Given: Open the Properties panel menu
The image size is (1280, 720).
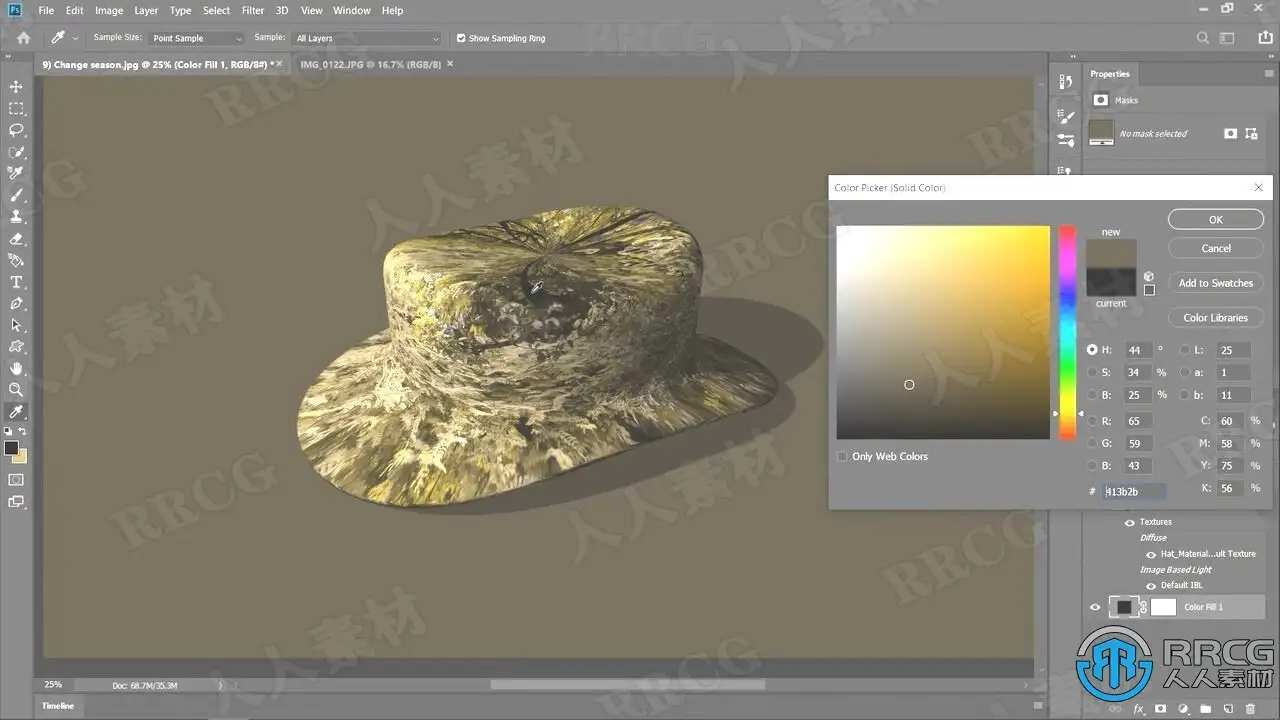Looking at the screenshot, I should point(1269,74).
